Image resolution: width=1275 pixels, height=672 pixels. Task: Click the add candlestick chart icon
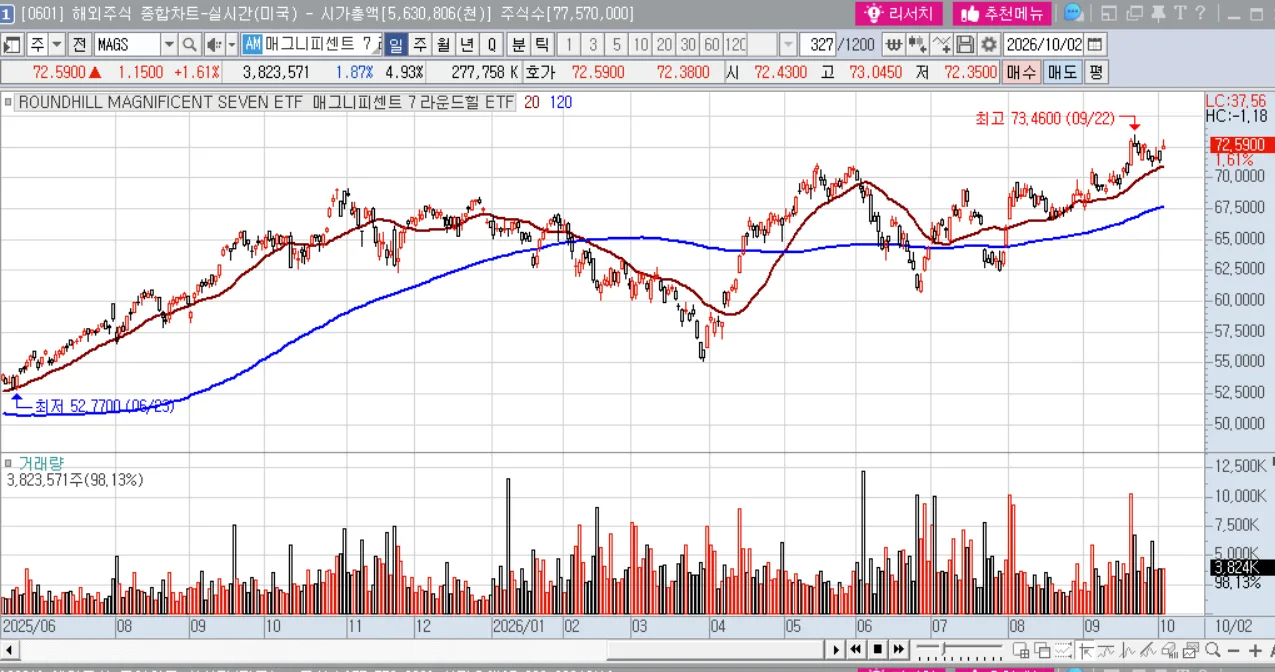click(x=917, y=45)
